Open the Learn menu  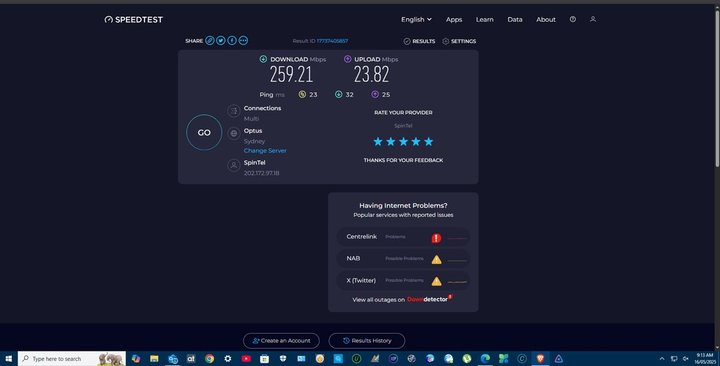coord(484,19)
